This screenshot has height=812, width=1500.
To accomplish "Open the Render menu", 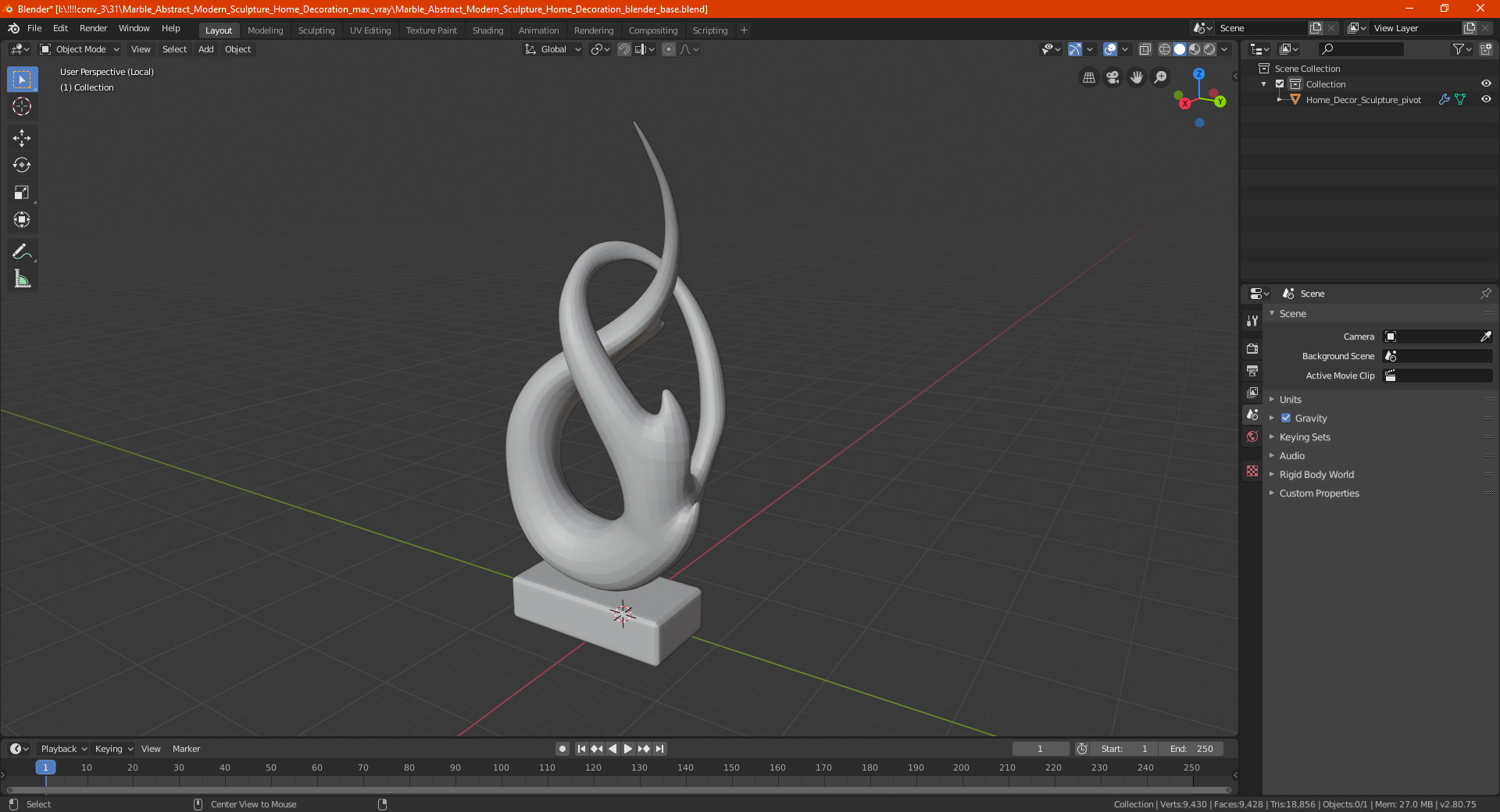I will 93,28.
